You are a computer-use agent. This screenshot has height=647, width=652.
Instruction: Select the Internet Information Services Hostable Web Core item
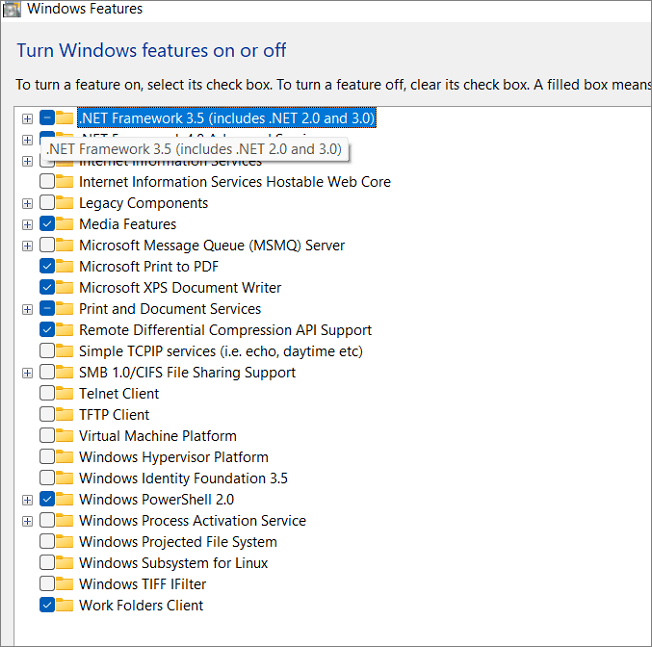click(x=234, y=182)
